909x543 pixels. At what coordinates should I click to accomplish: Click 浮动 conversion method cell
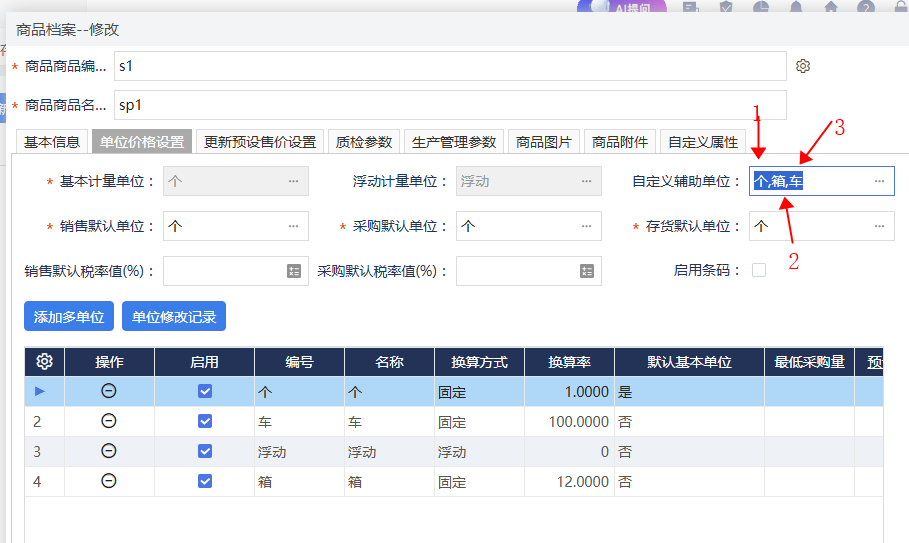coord(479,452)
